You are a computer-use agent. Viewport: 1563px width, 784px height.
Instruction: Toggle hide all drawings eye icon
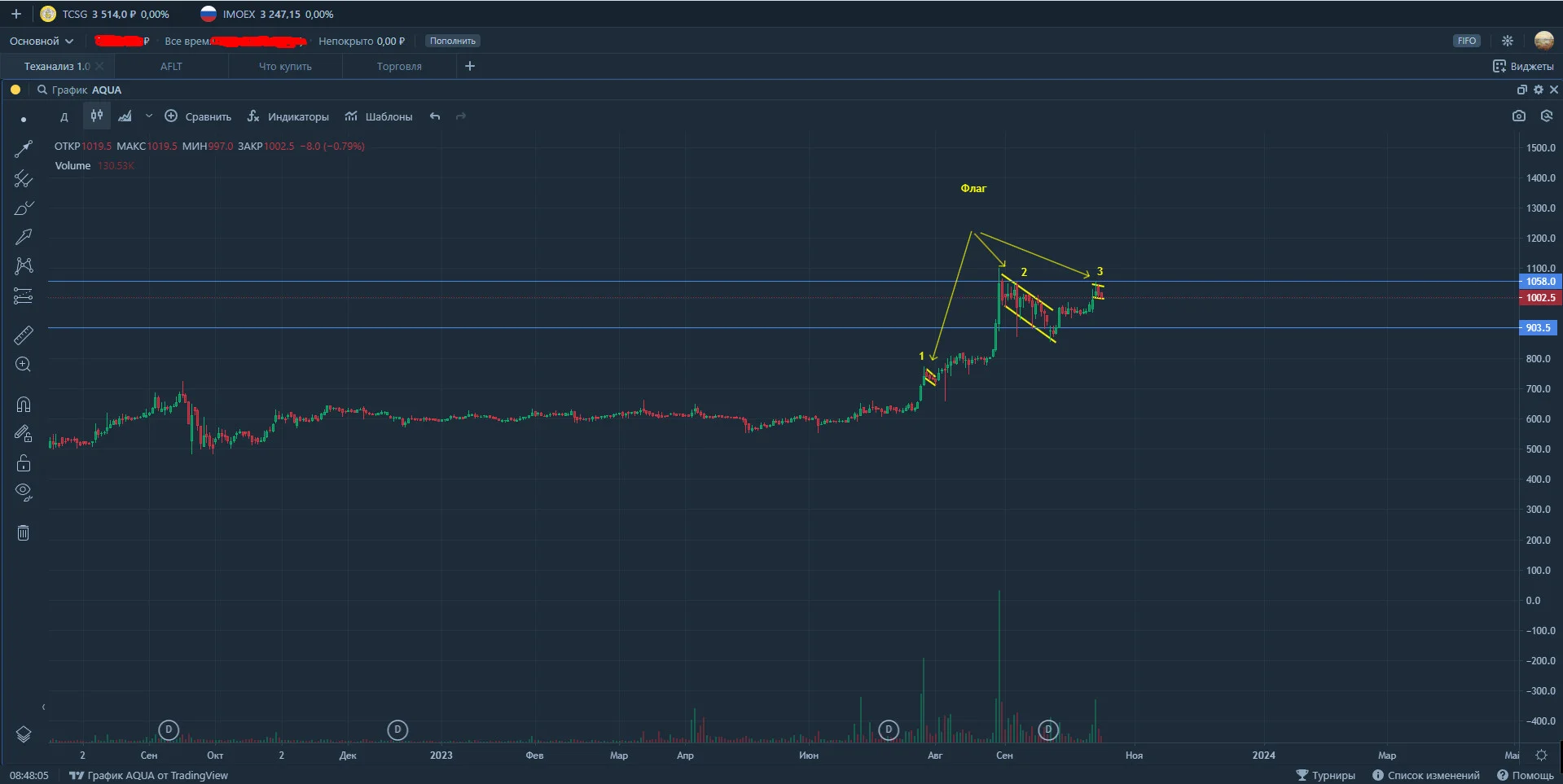point(24,492)
